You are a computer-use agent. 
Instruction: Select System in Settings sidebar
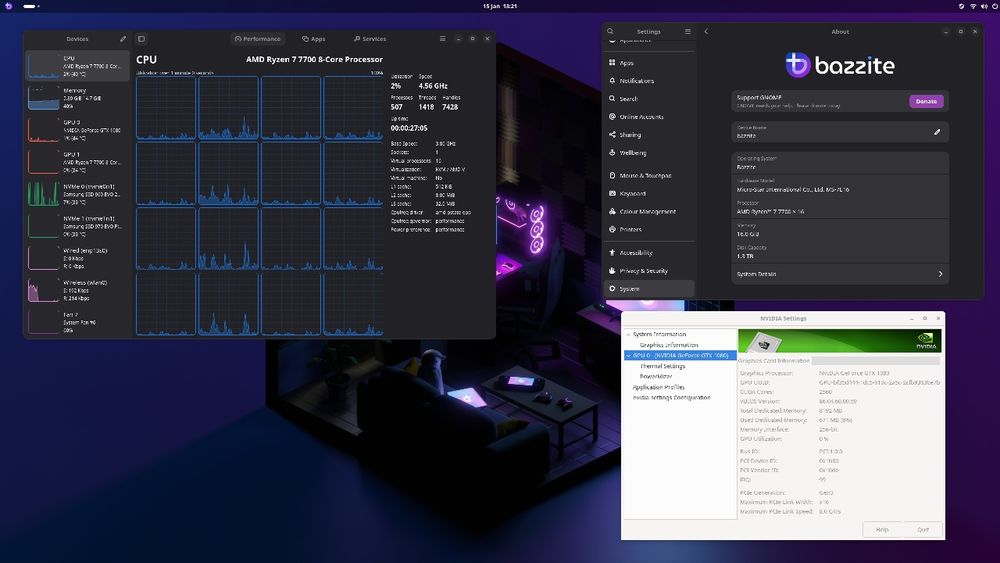click(x=649, y=289)
